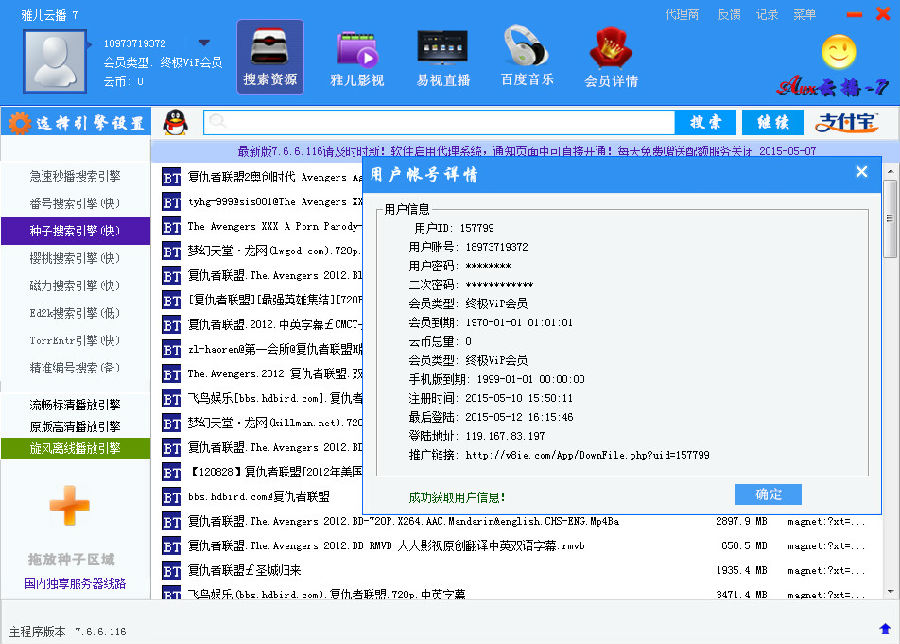Choose 流畅标清播放引擎 playback engine
This screenshot has width=900, height=644.
[x=75, y=405]
